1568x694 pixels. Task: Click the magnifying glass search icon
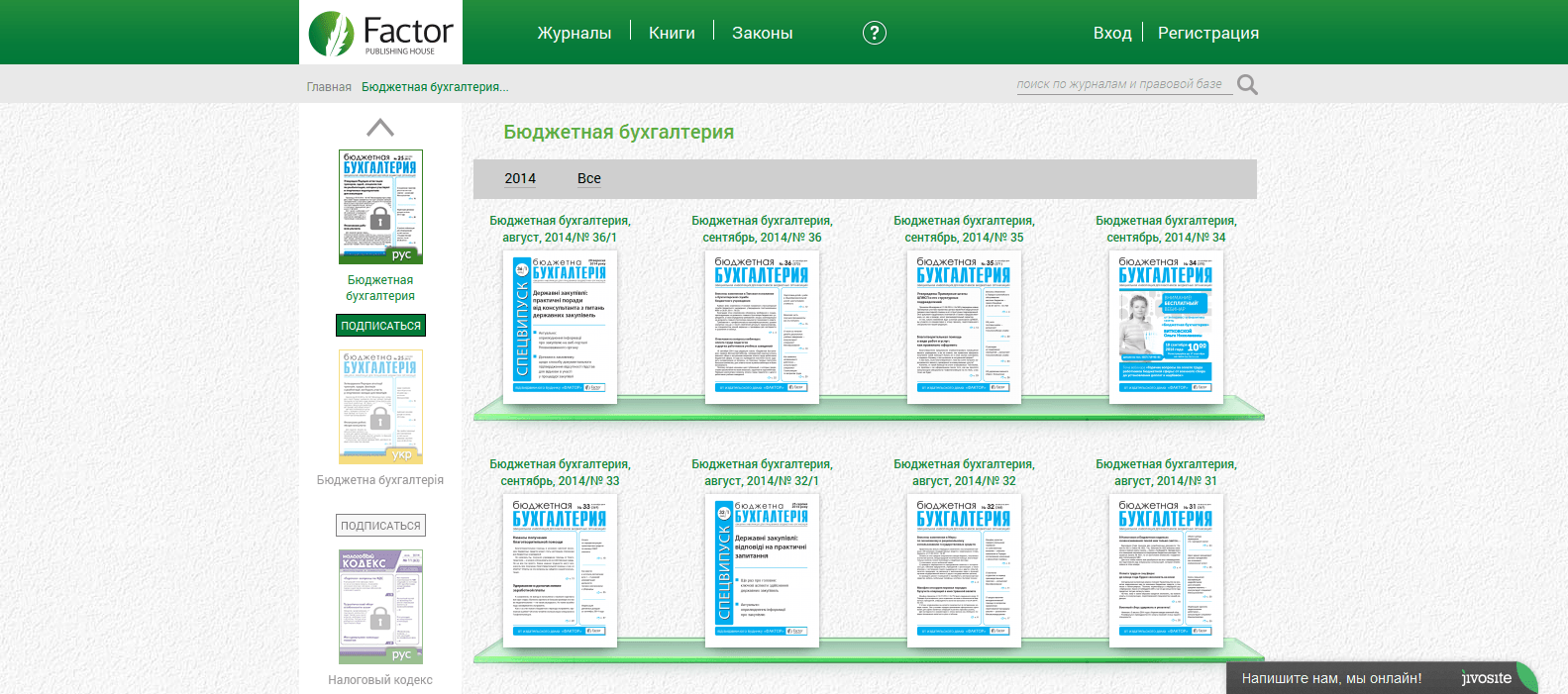click(1247, 85)
